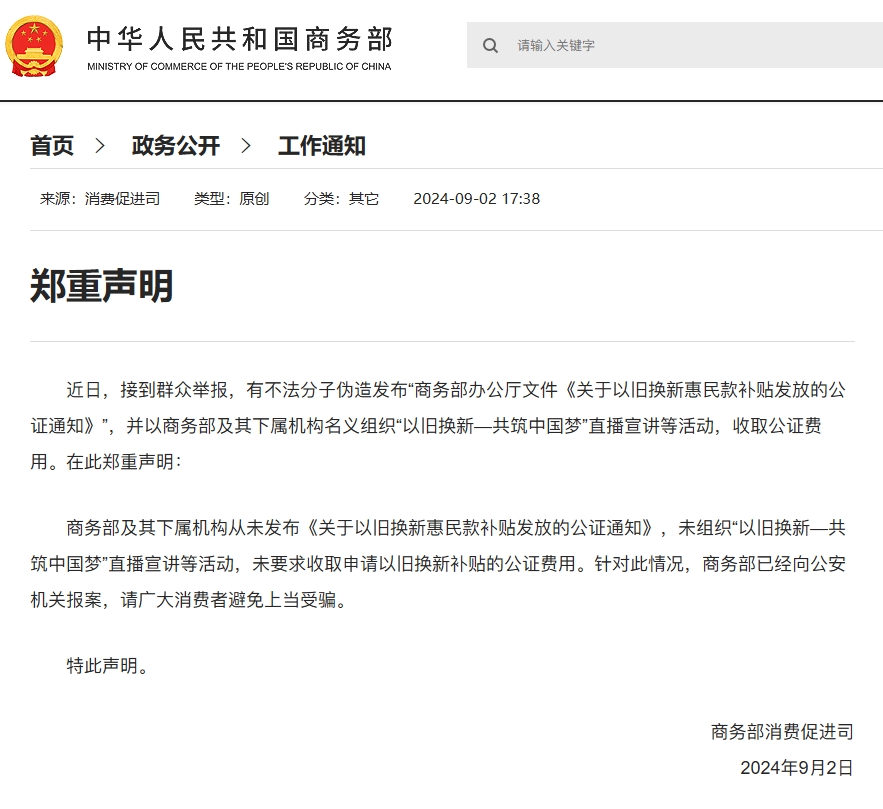Screen dimensions: 883x809
Task: Click the 中华人民共和国商务部 site title
Action: pos(239,37)
